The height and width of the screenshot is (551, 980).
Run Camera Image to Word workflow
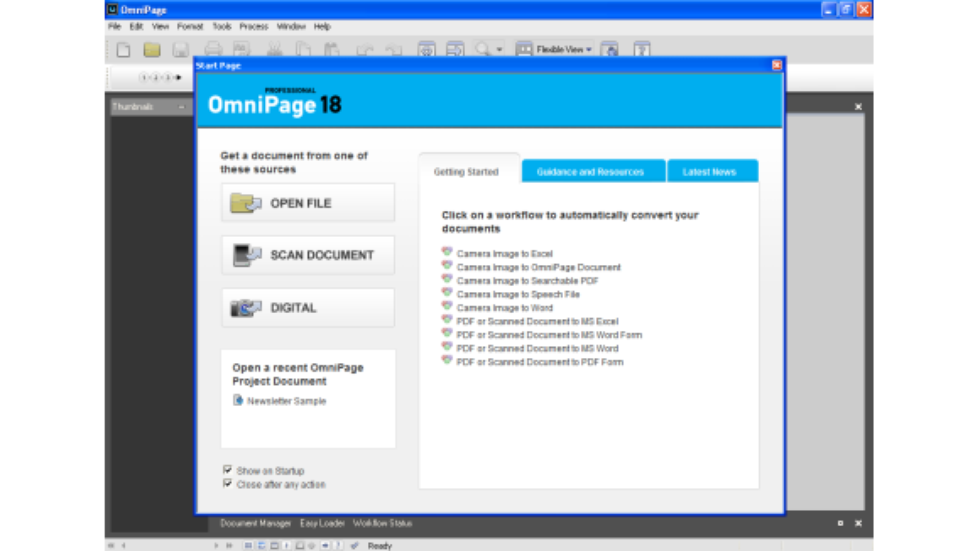coord(504,308)
